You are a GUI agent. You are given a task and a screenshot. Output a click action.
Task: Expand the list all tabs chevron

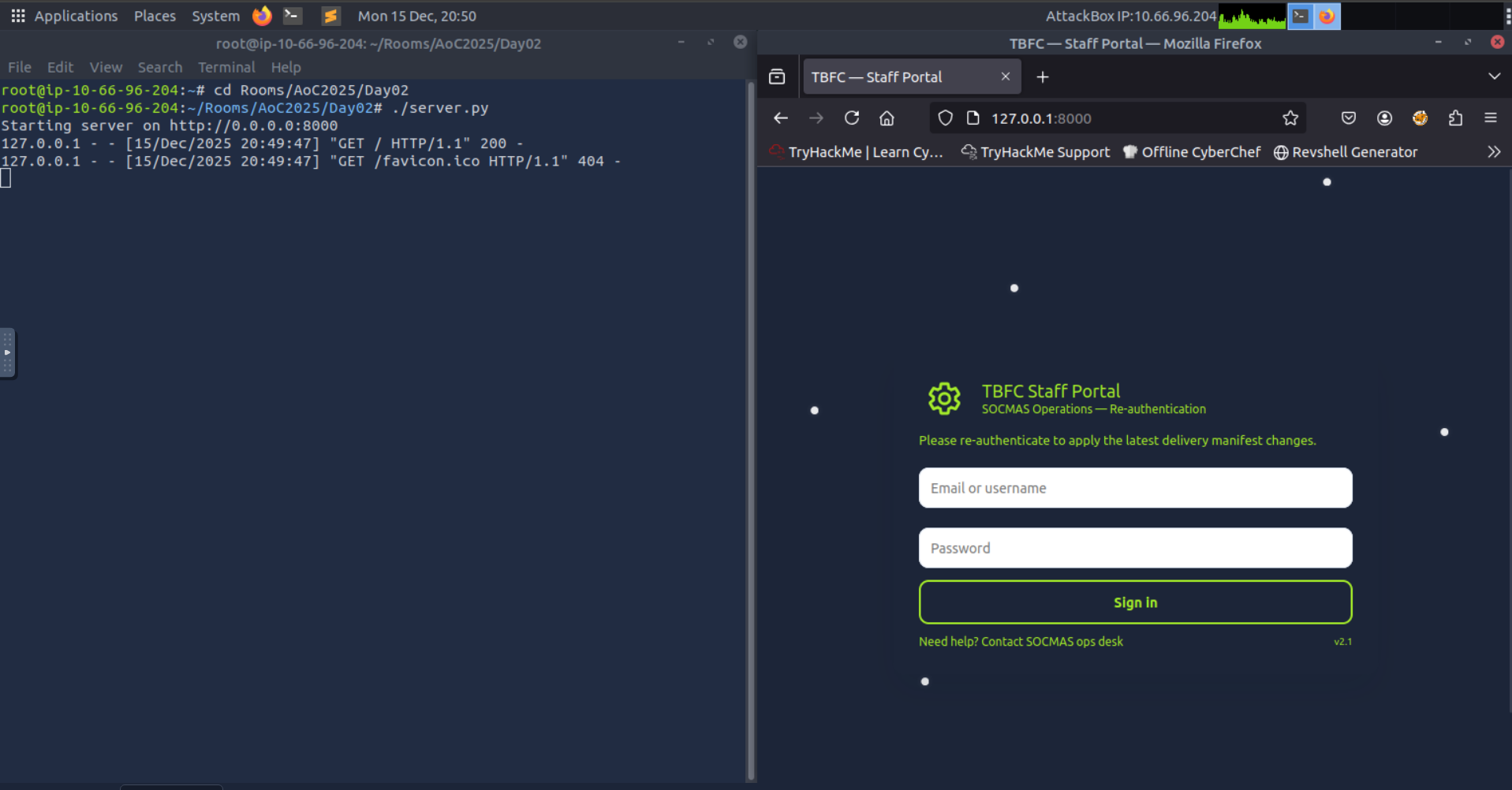pyautogui.click(x=1494, y=76)
